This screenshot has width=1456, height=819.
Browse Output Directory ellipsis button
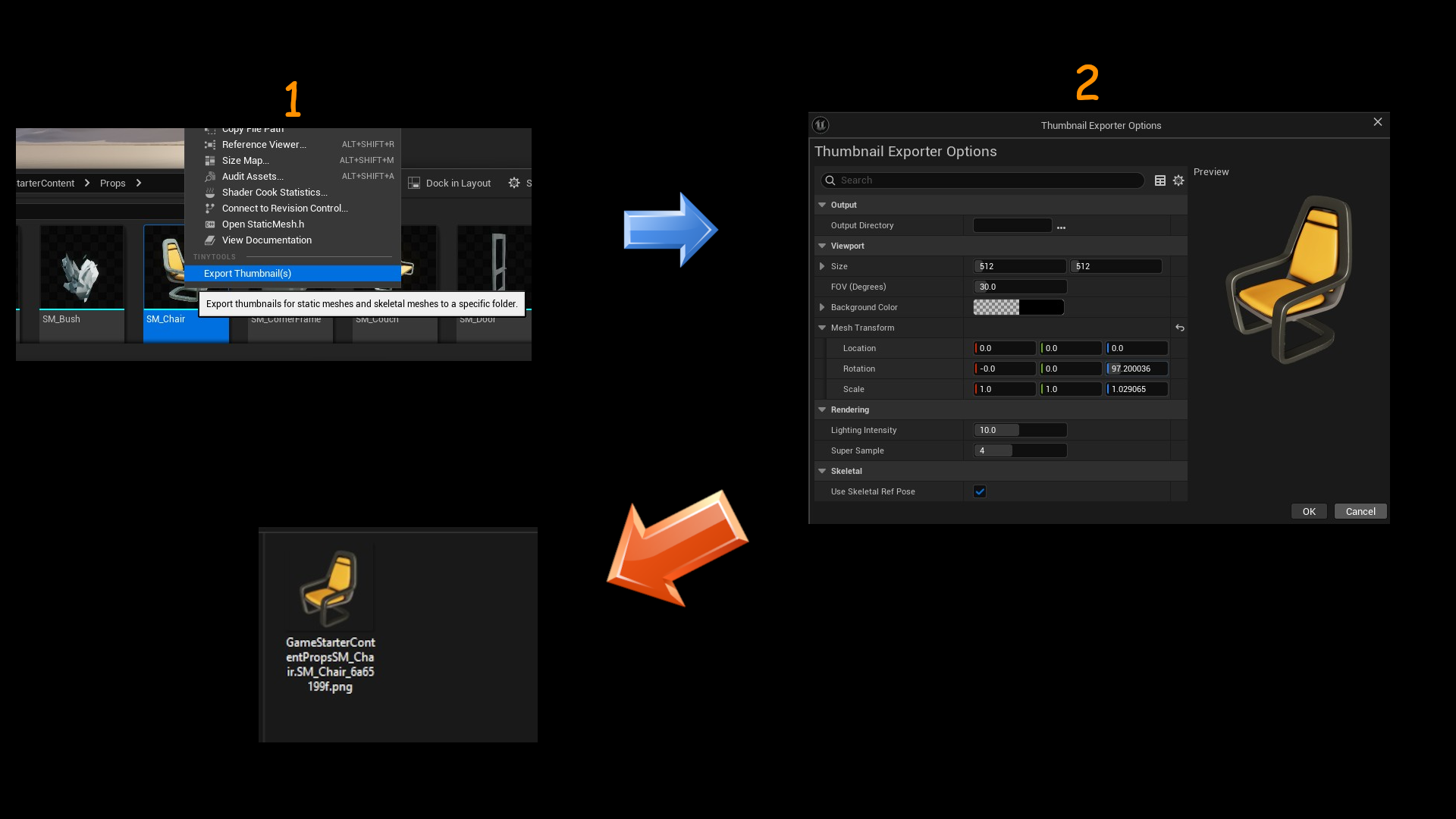pos(1061,227)
